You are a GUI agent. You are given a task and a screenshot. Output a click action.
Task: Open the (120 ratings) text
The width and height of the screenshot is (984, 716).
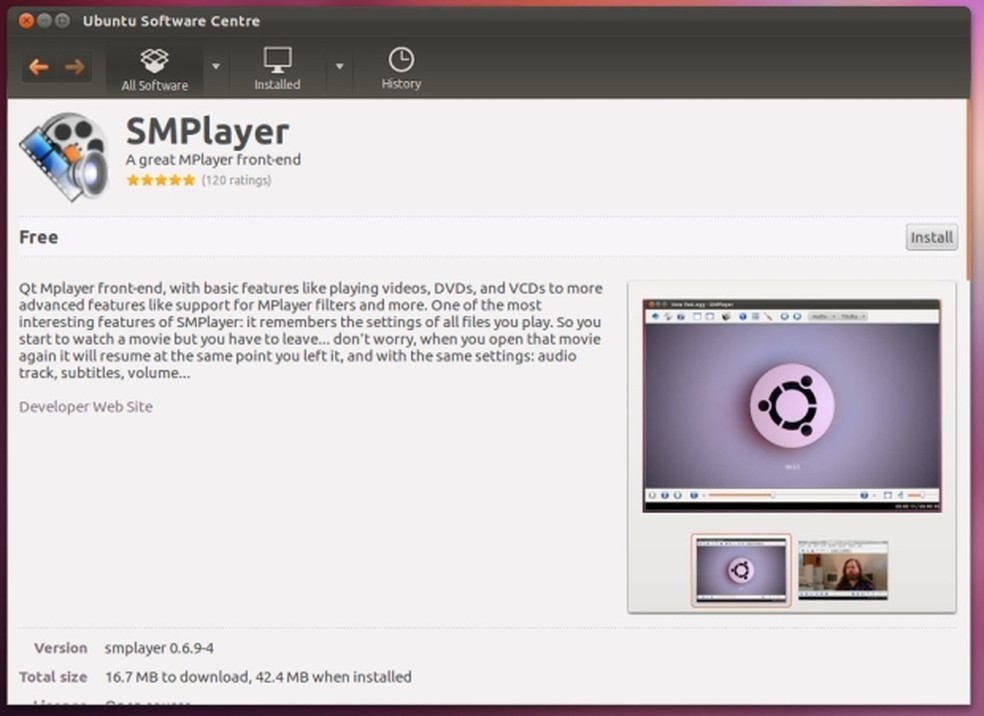(236, 181)
